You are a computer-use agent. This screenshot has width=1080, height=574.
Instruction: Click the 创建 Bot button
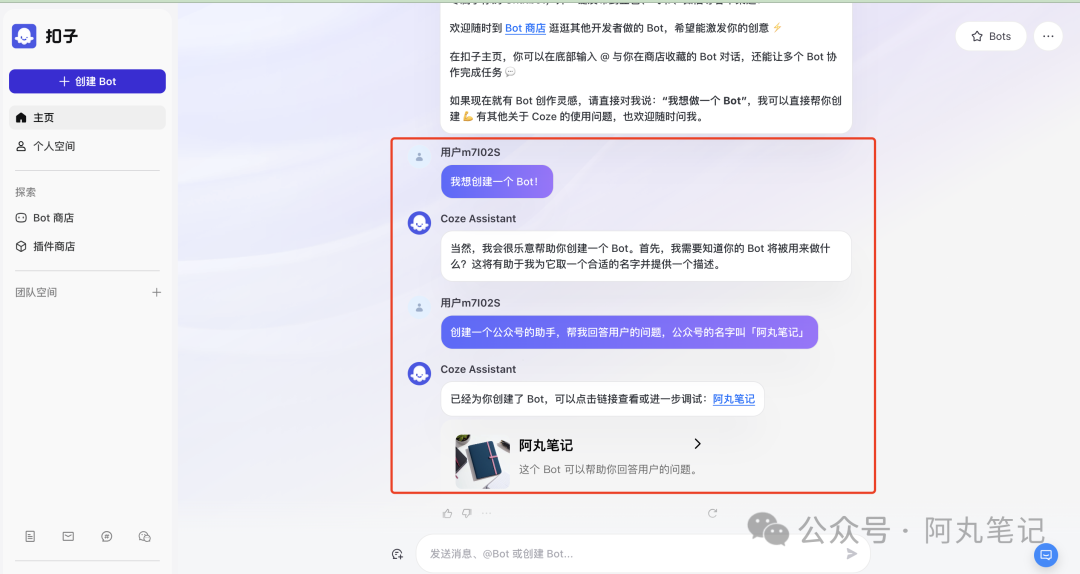coord(87,81)
